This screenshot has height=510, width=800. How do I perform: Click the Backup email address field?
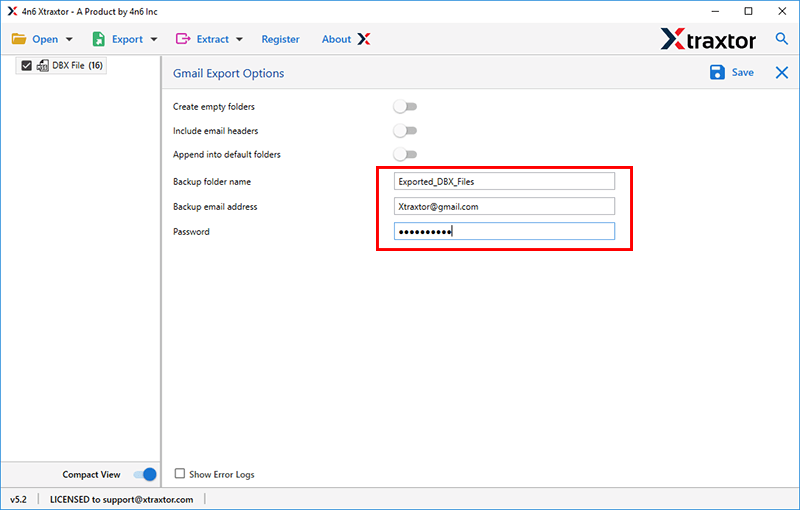(x=504, y=206)
